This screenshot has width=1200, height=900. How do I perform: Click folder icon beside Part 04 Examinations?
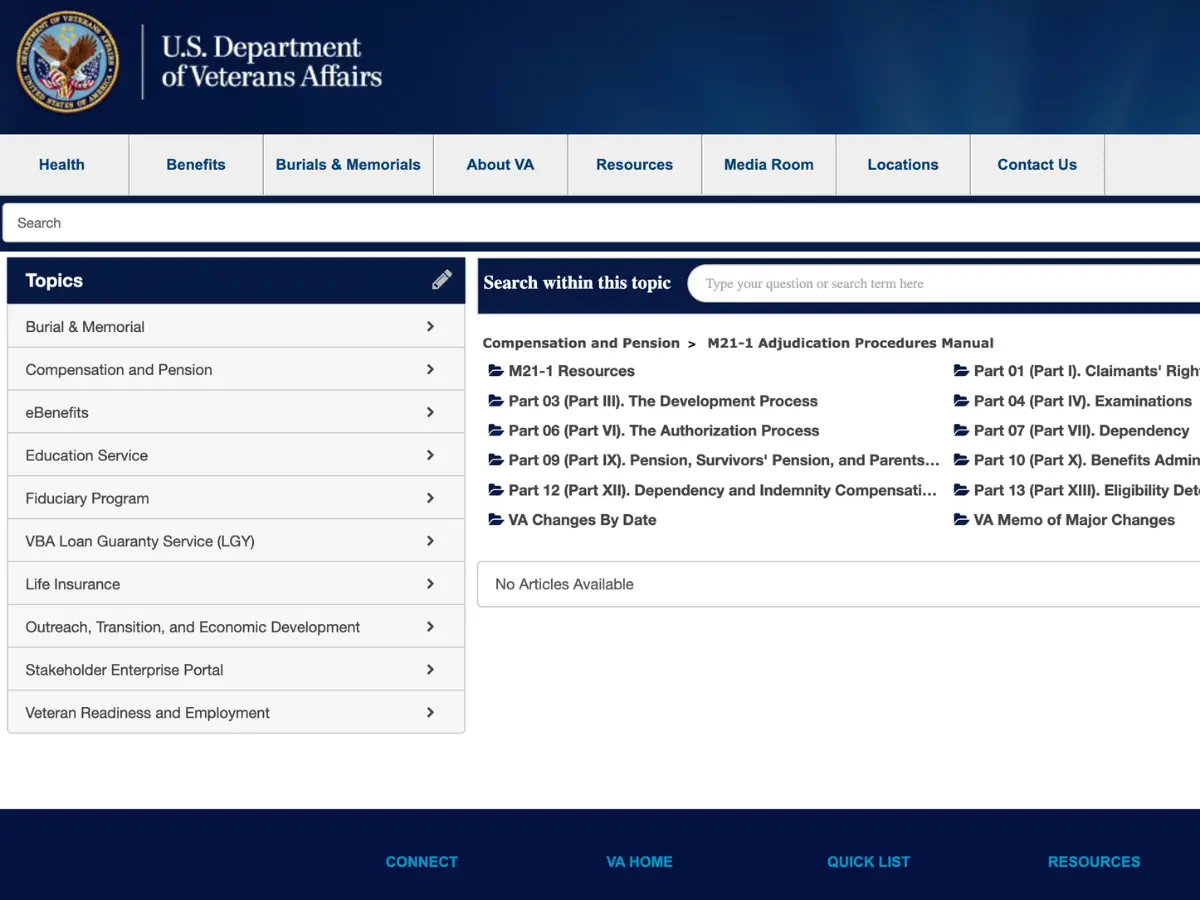(962, 401)
